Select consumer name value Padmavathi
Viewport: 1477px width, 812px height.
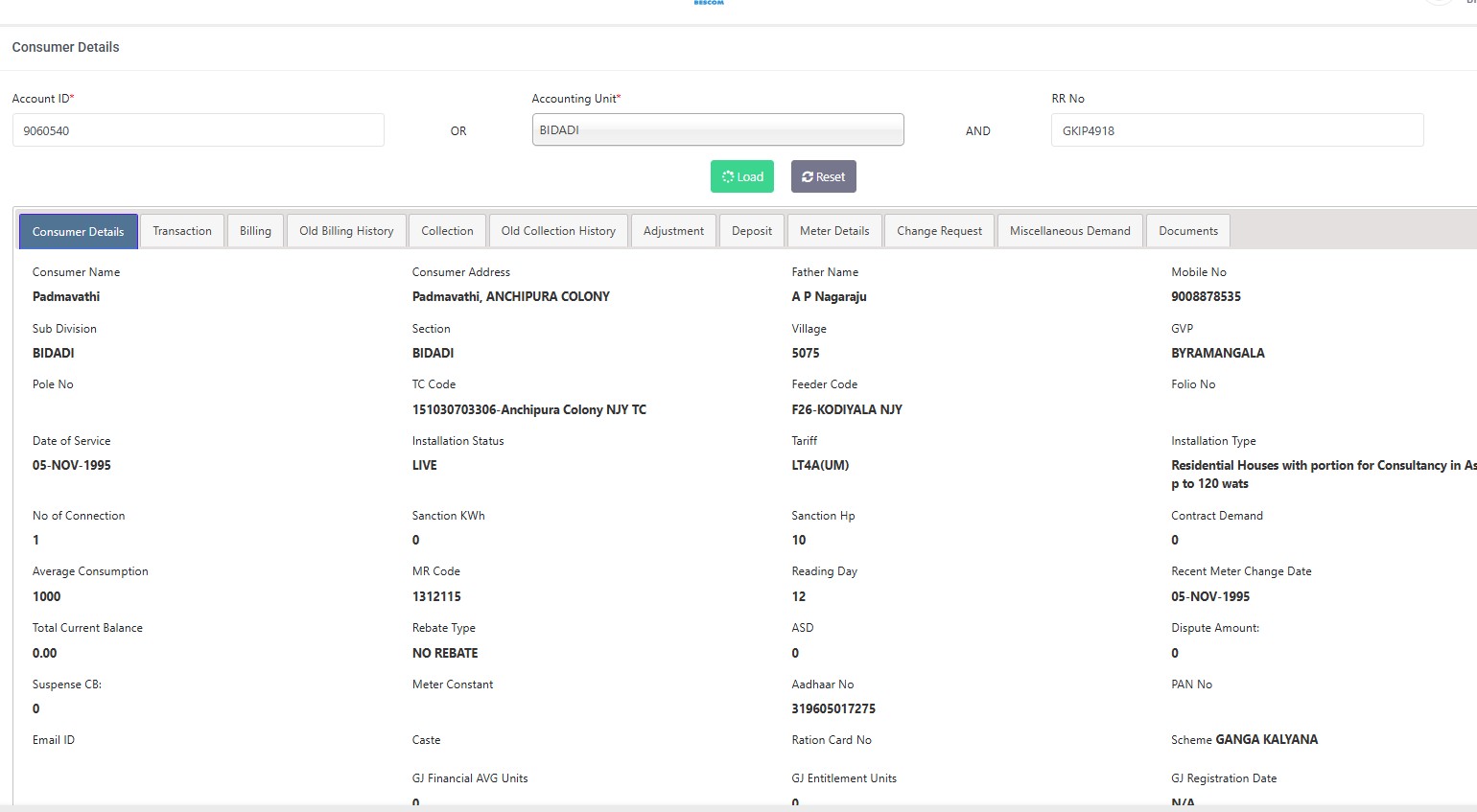pos(66,296)
